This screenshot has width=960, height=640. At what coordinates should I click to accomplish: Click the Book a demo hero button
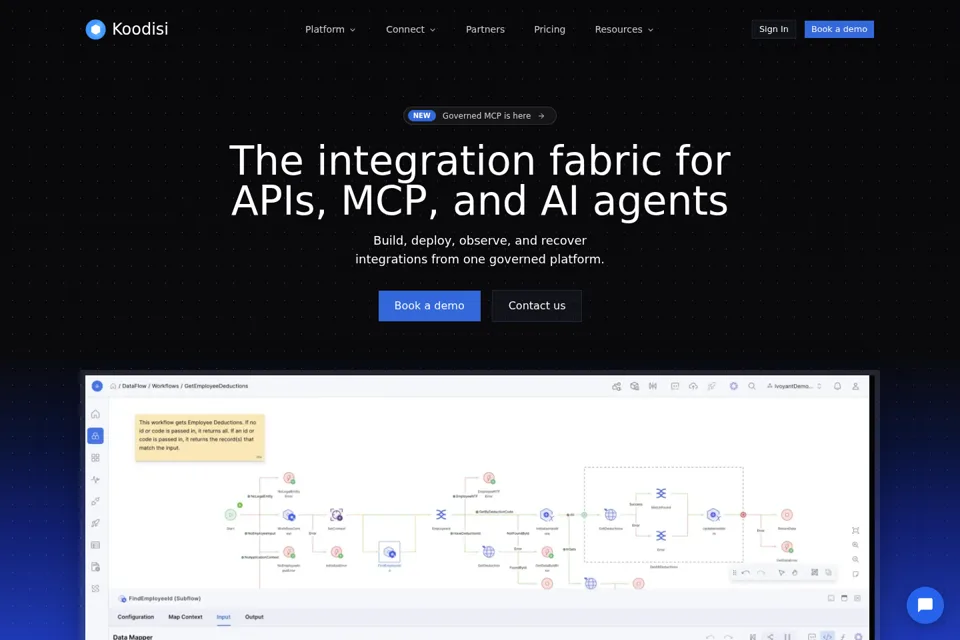pyautogui.click(x=429, y=306)
